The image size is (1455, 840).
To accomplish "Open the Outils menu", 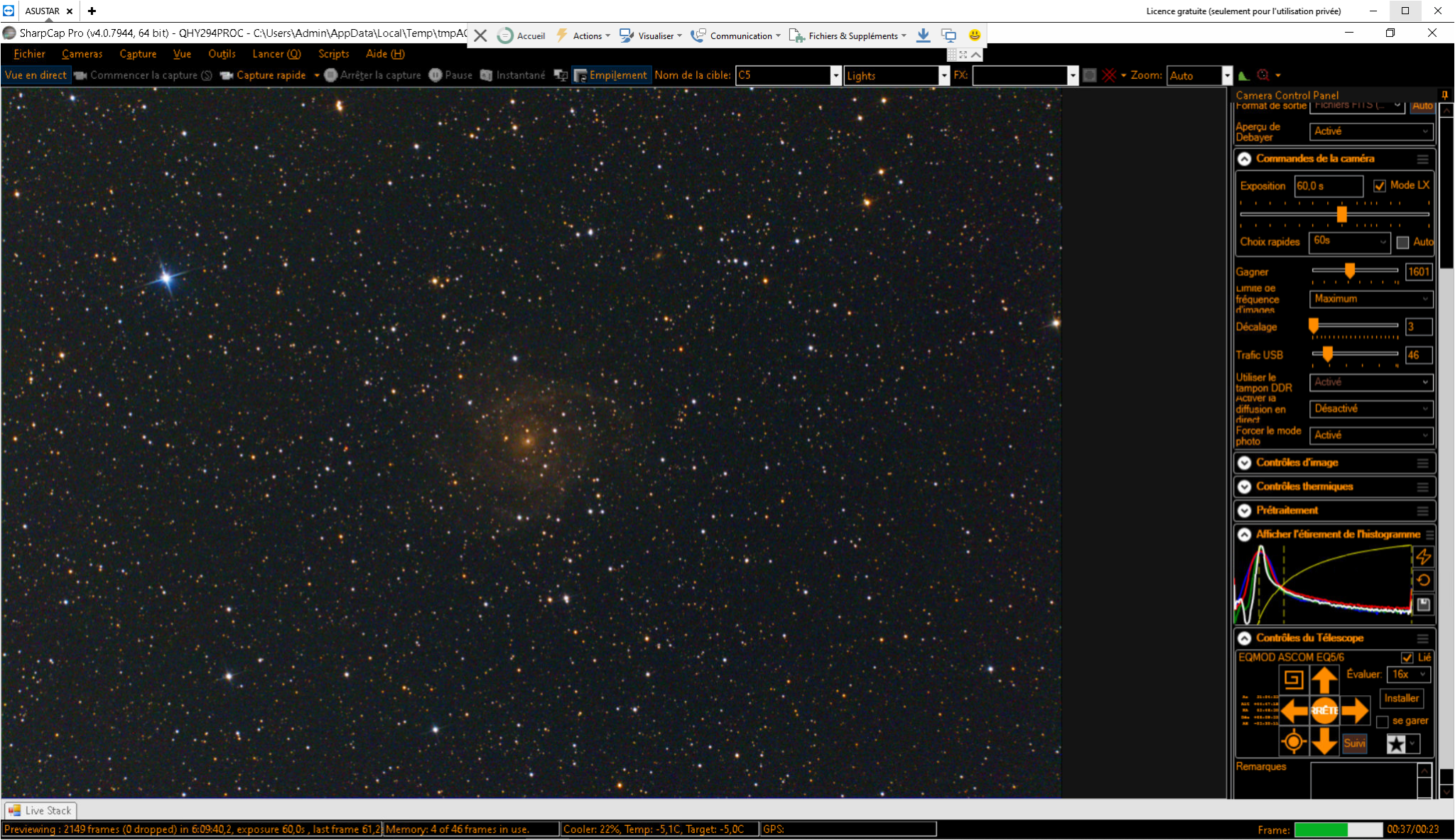I will pyautogui.click(x=222, y=54).
